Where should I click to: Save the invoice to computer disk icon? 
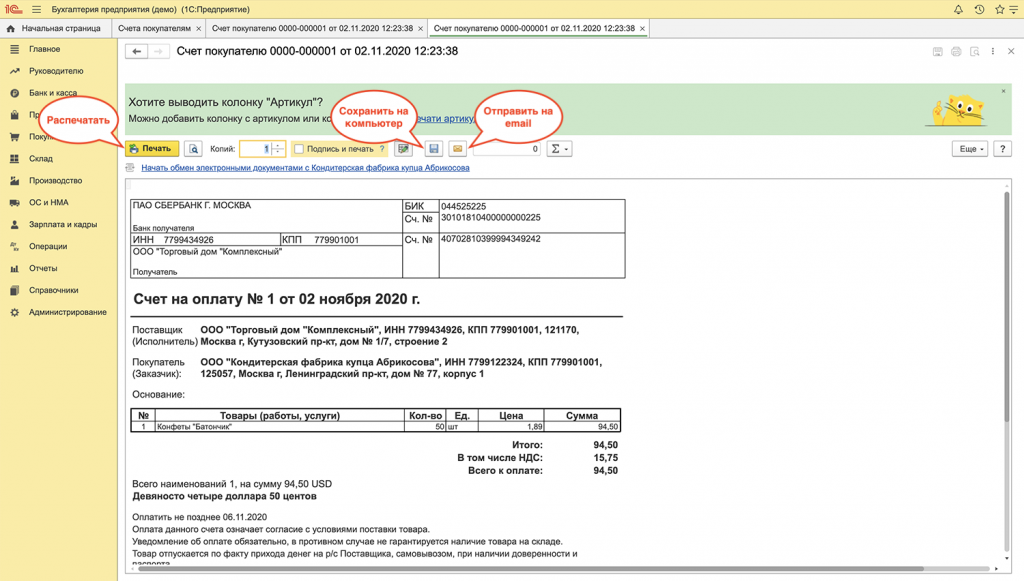(x=434, y=149)
